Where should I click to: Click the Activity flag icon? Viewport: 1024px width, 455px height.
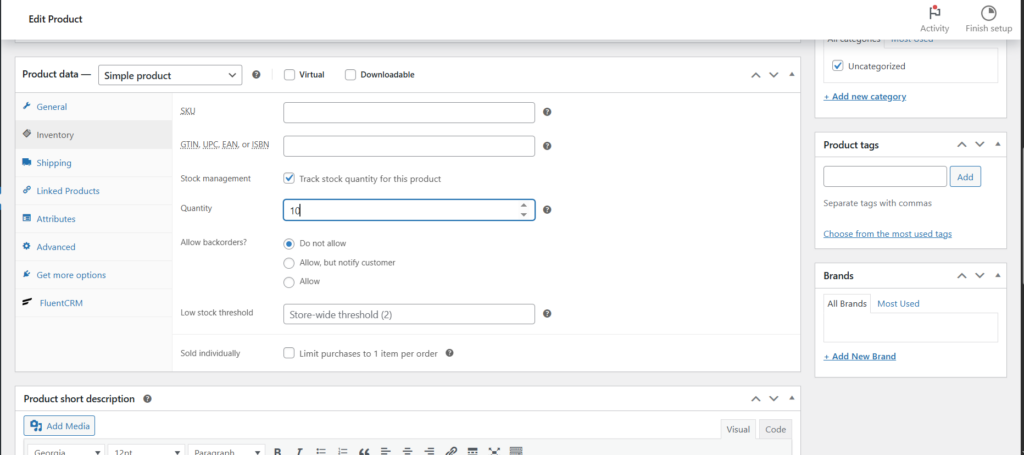(934, 13)
